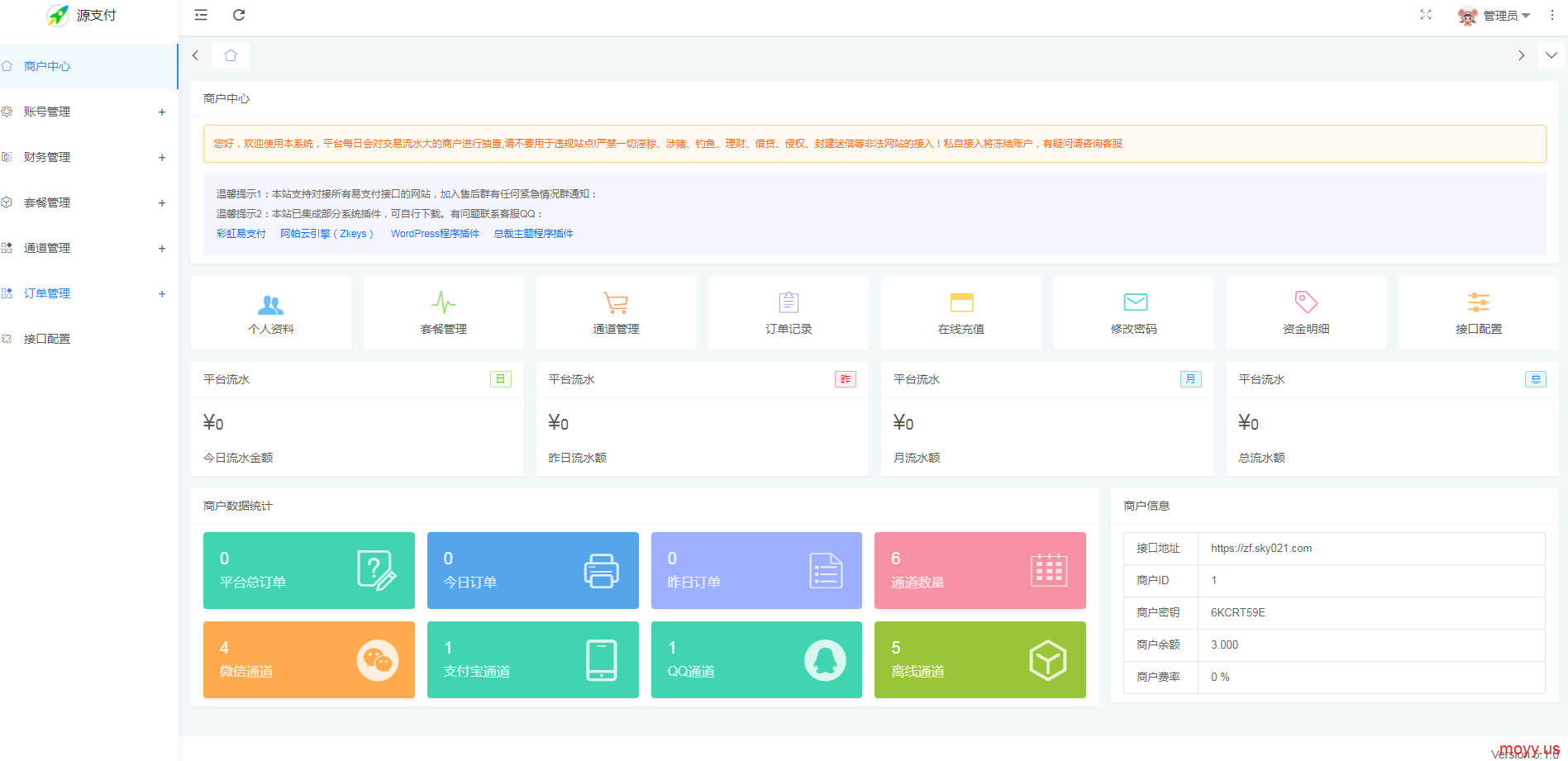Open the 通道管理 cart shortcut card
The image size is (1568, 761).
point(616,313)
